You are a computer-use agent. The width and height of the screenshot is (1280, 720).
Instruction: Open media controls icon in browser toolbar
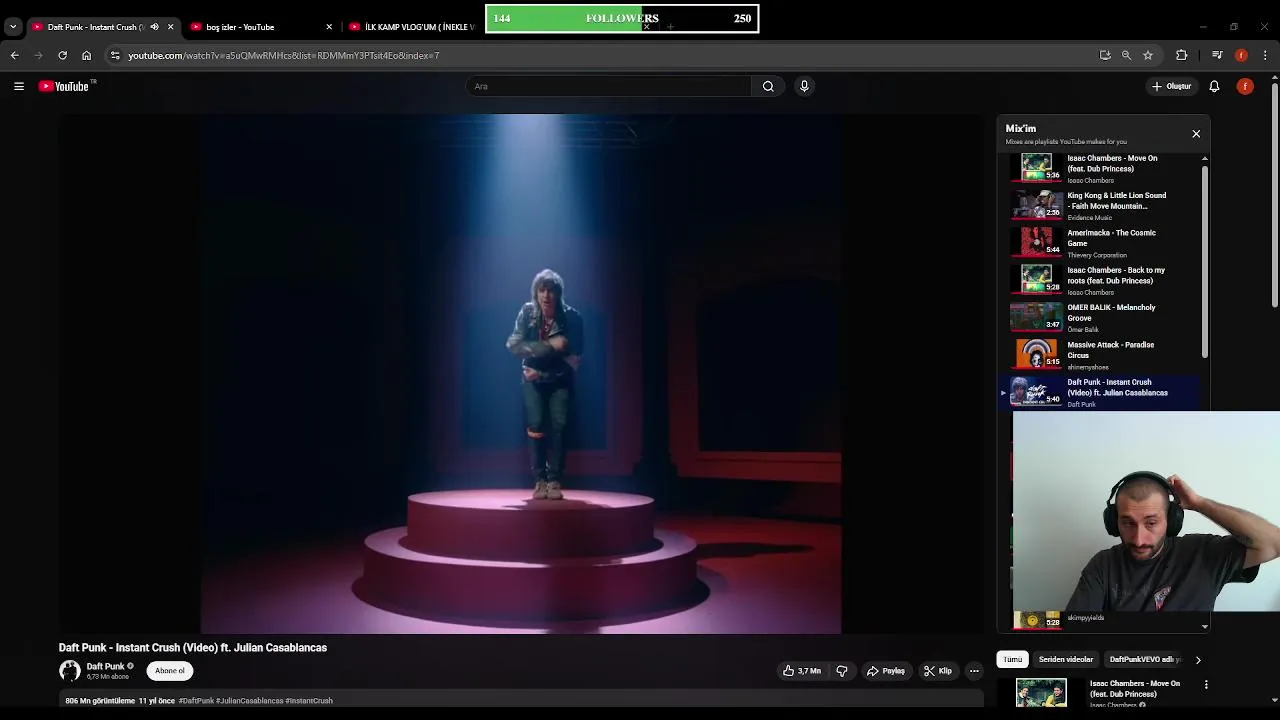click(1217, 55)
